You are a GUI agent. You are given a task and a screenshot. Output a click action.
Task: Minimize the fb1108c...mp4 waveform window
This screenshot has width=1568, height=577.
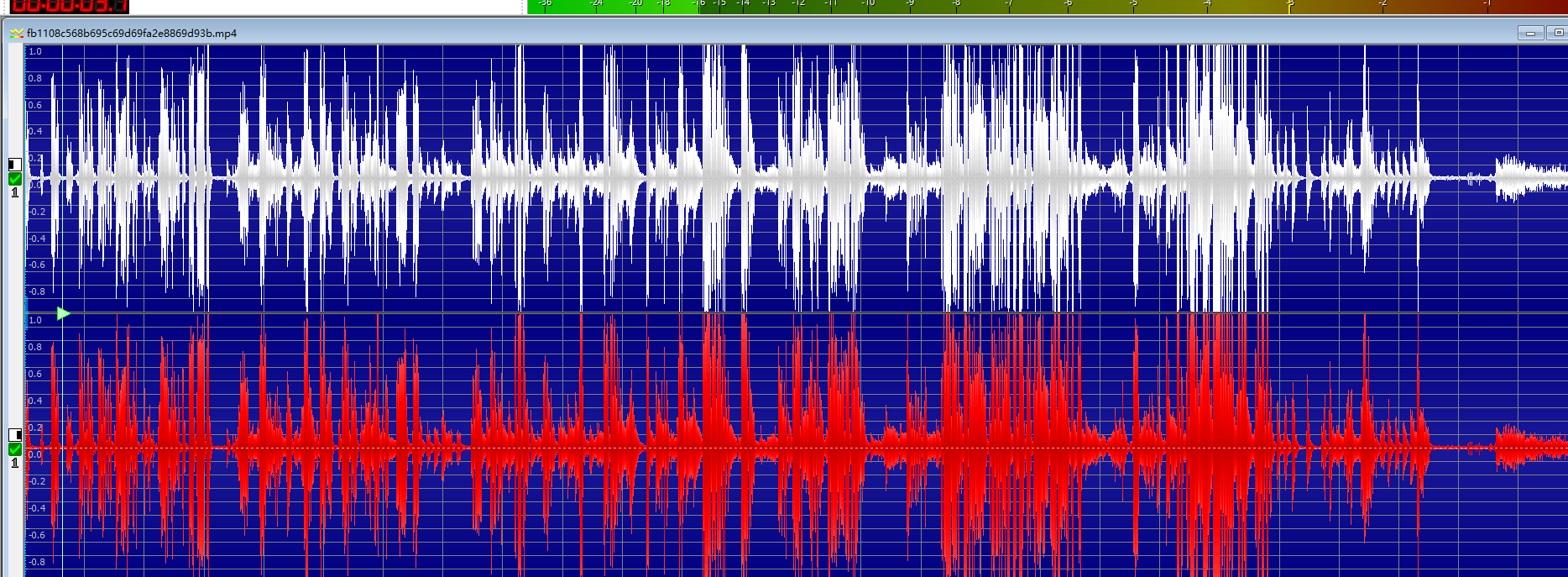(x=1530, y=34)
